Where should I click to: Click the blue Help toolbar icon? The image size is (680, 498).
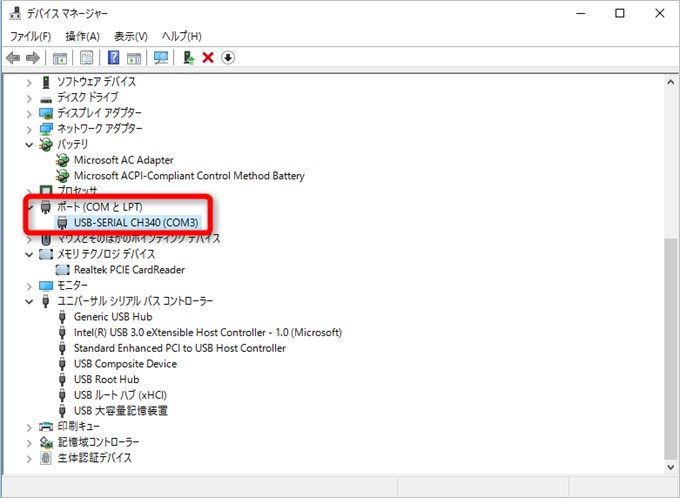[x=113, y=58]
